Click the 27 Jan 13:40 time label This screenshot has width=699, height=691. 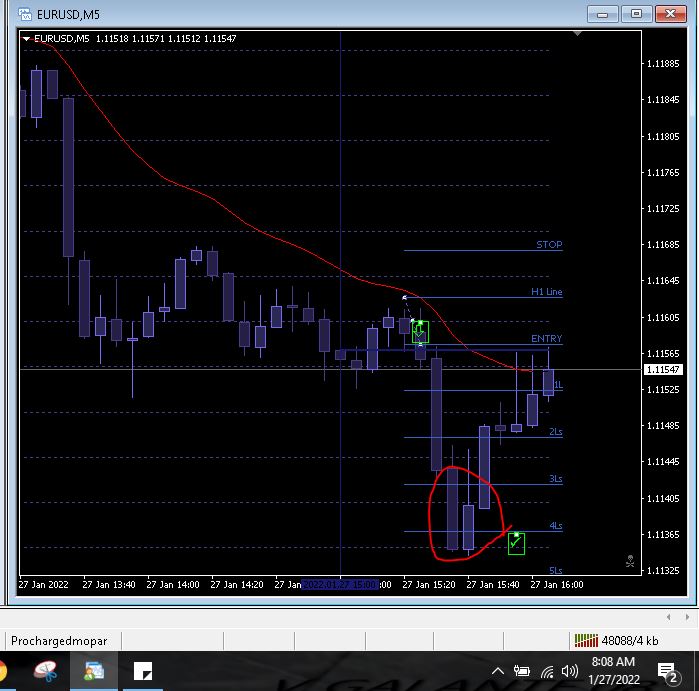pos(109,584)
